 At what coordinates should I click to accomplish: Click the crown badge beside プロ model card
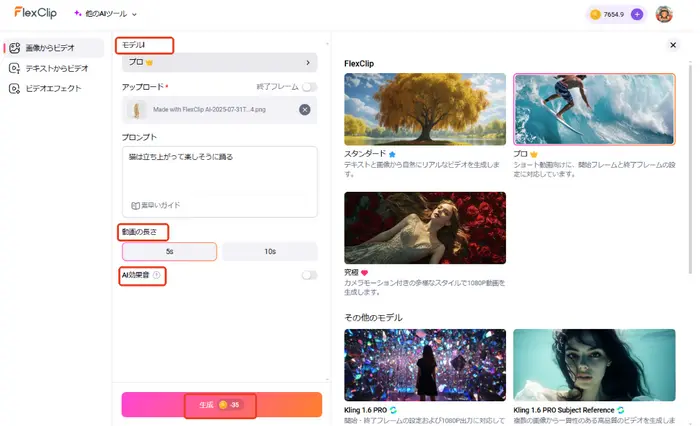[x=533, y=154]
